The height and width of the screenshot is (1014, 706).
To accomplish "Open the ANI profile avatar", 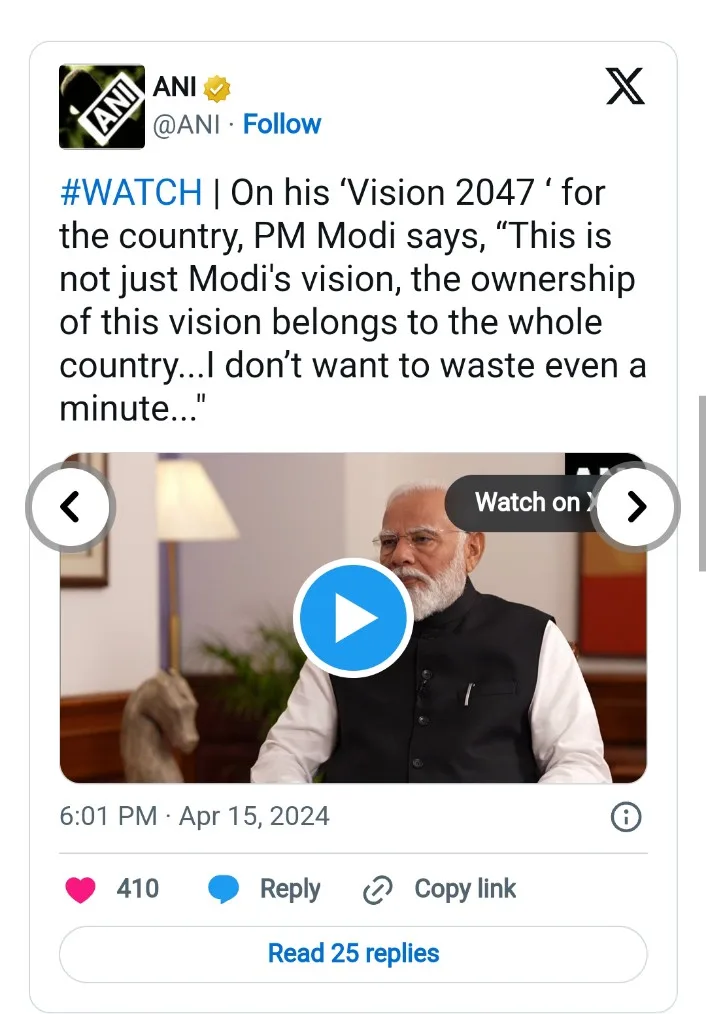I will click(102, 107).
